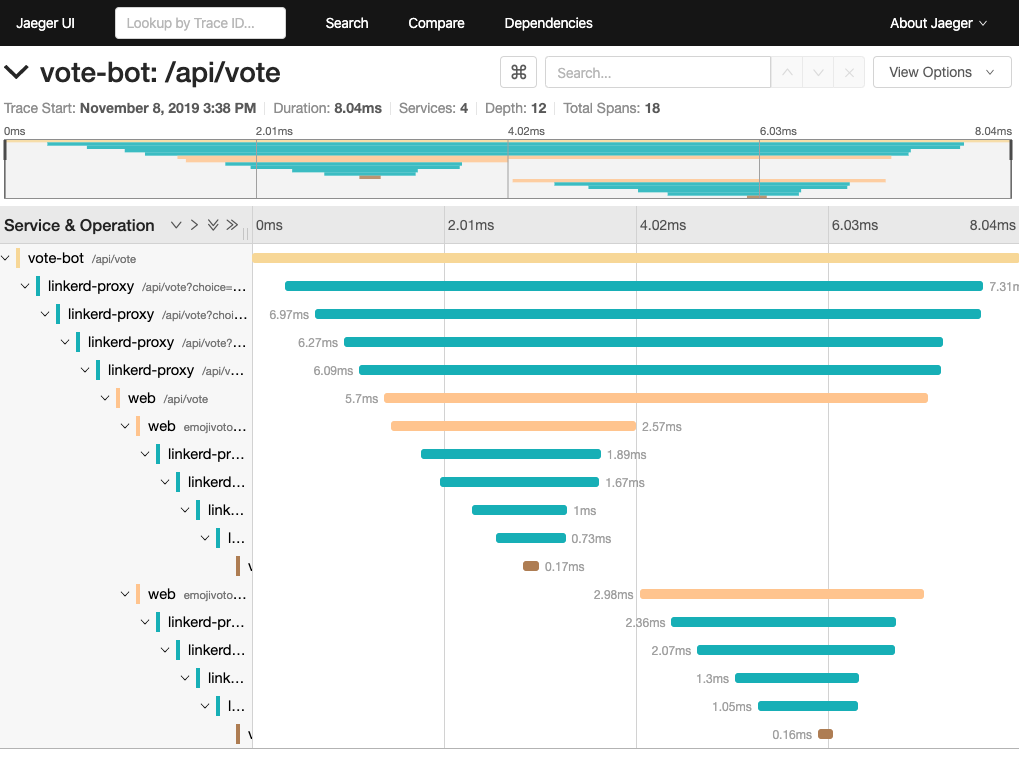The width and height of the screenshot is (1019, 765).
Task: Go to next search result arrow
Action: click(x=818, y=72)
